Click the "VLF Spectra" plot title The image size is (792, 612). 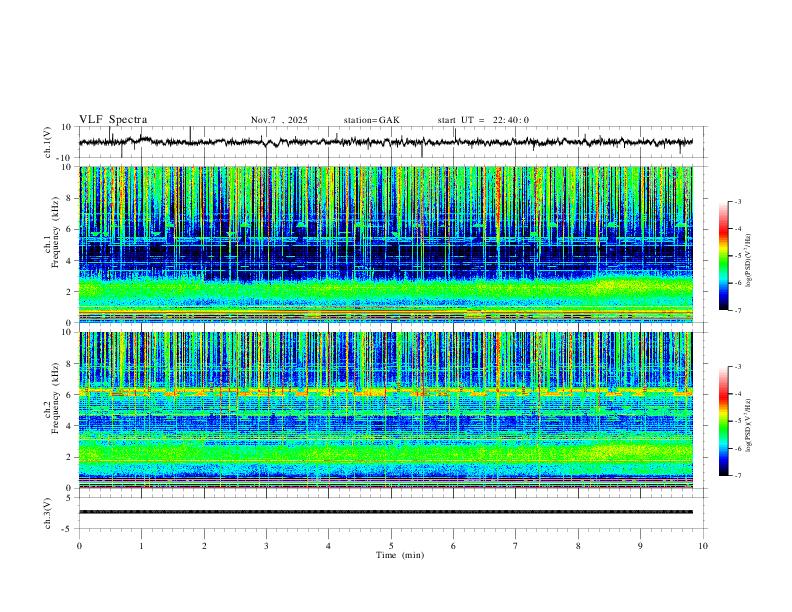[x=113, y=120]
